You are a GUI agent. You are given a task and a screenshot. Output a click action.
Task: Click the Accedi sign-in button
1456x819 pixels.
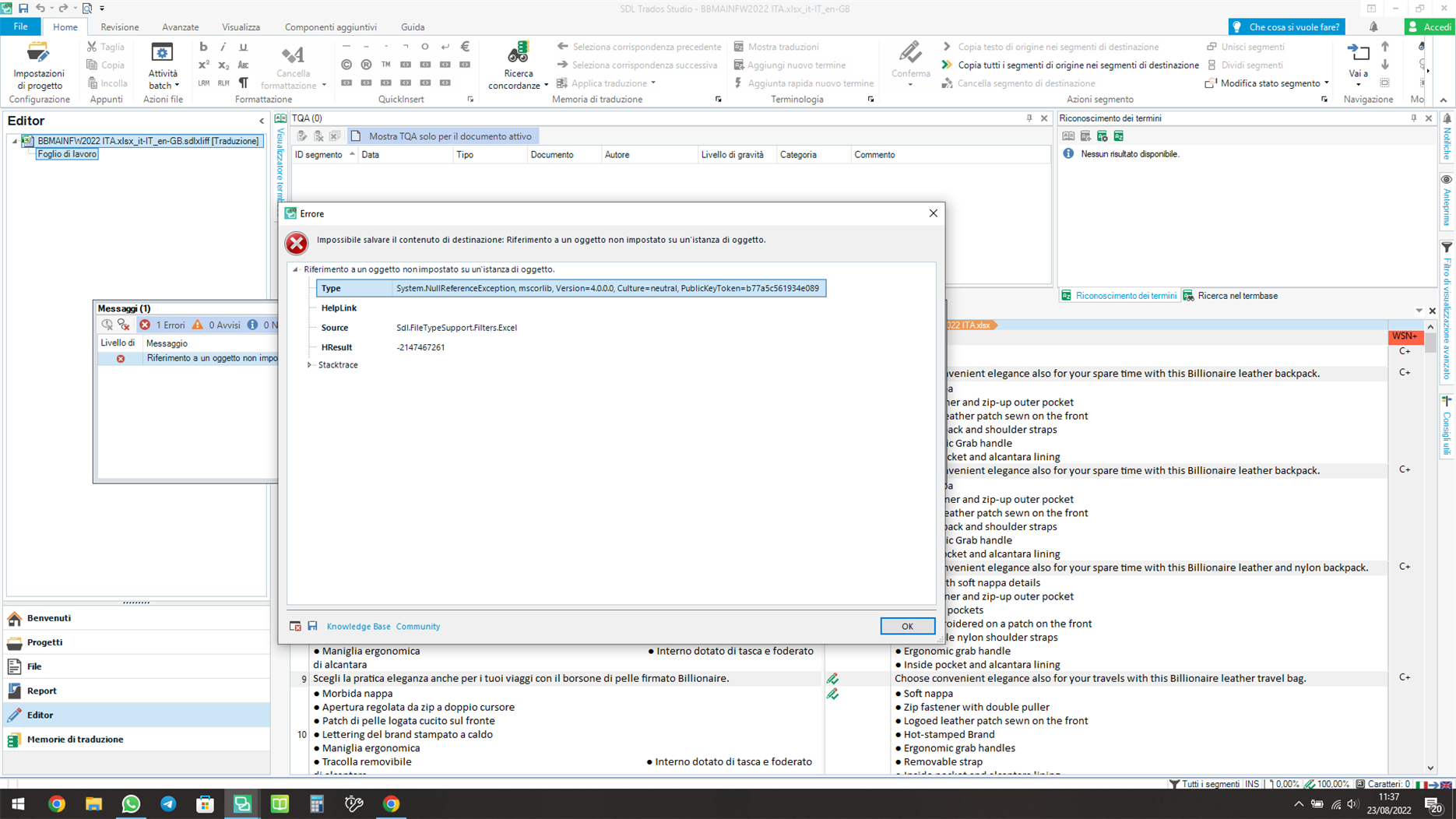click(1430, 26)
